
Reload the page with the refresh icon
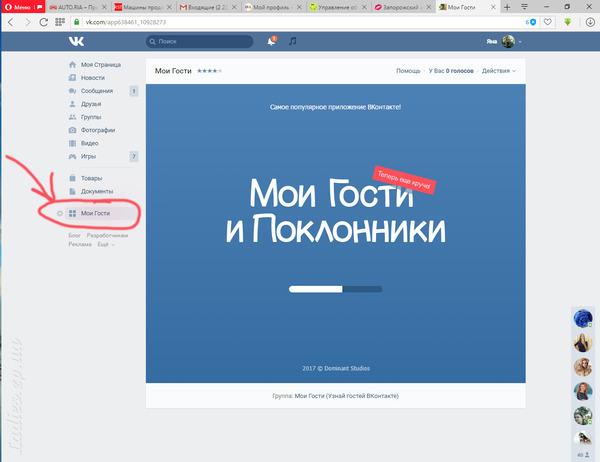44,22
